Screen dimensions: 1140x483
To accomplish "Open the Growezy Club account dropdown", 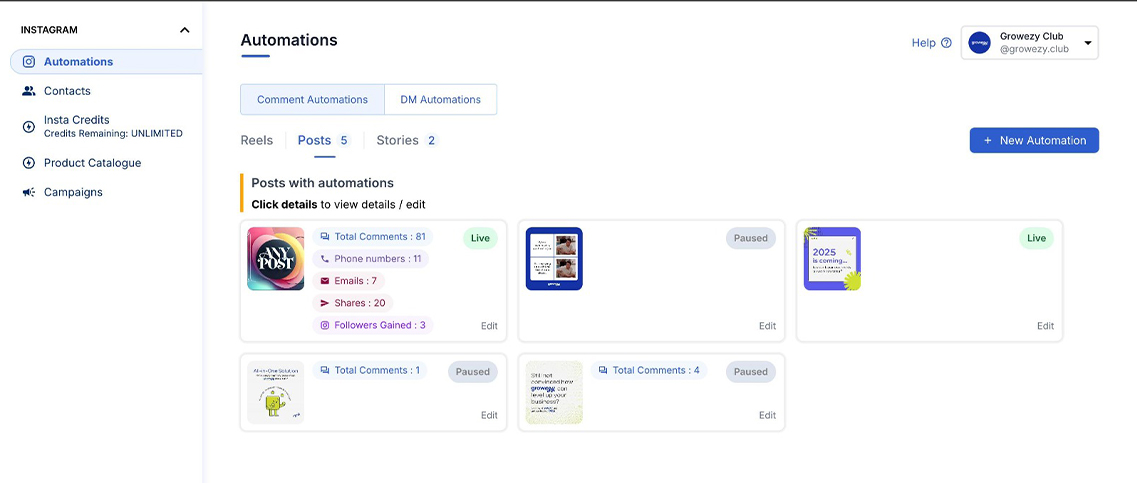I will pos(1087,43).
